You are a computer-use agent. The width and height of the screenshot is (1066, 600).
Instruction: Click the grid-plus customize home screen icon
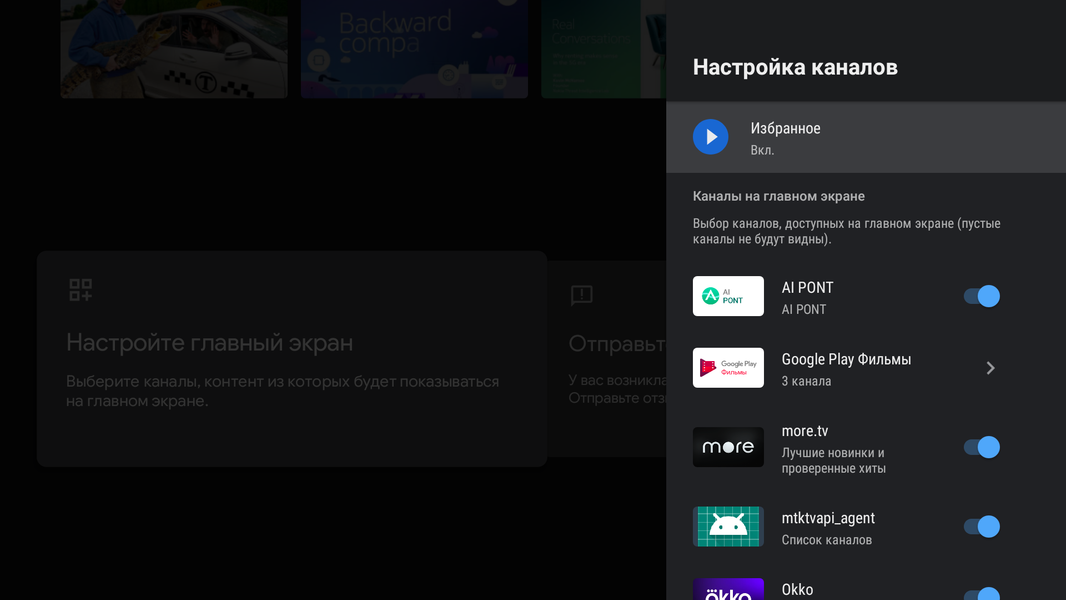click(x=81, y=289)
